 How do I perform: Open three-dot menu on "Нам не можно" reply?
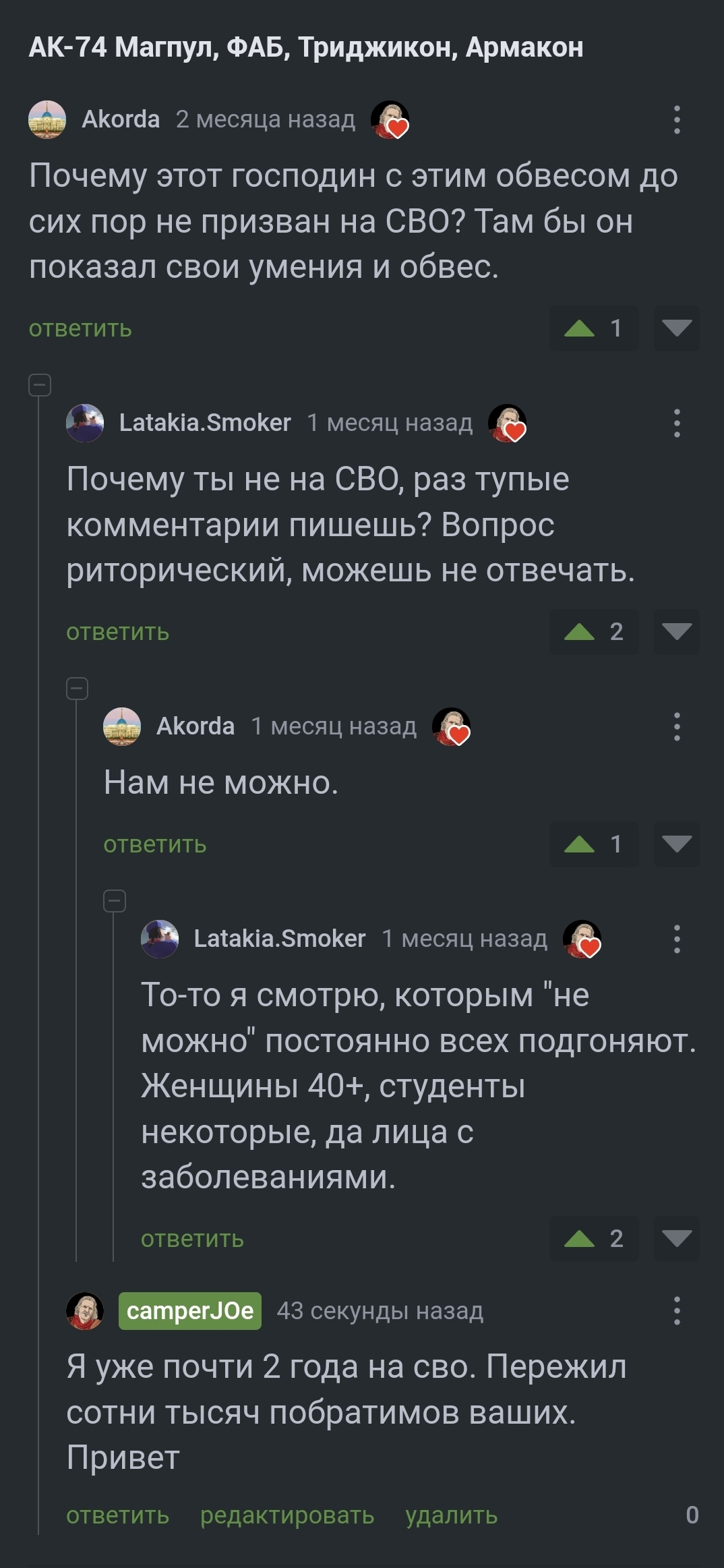pos(677,727)
